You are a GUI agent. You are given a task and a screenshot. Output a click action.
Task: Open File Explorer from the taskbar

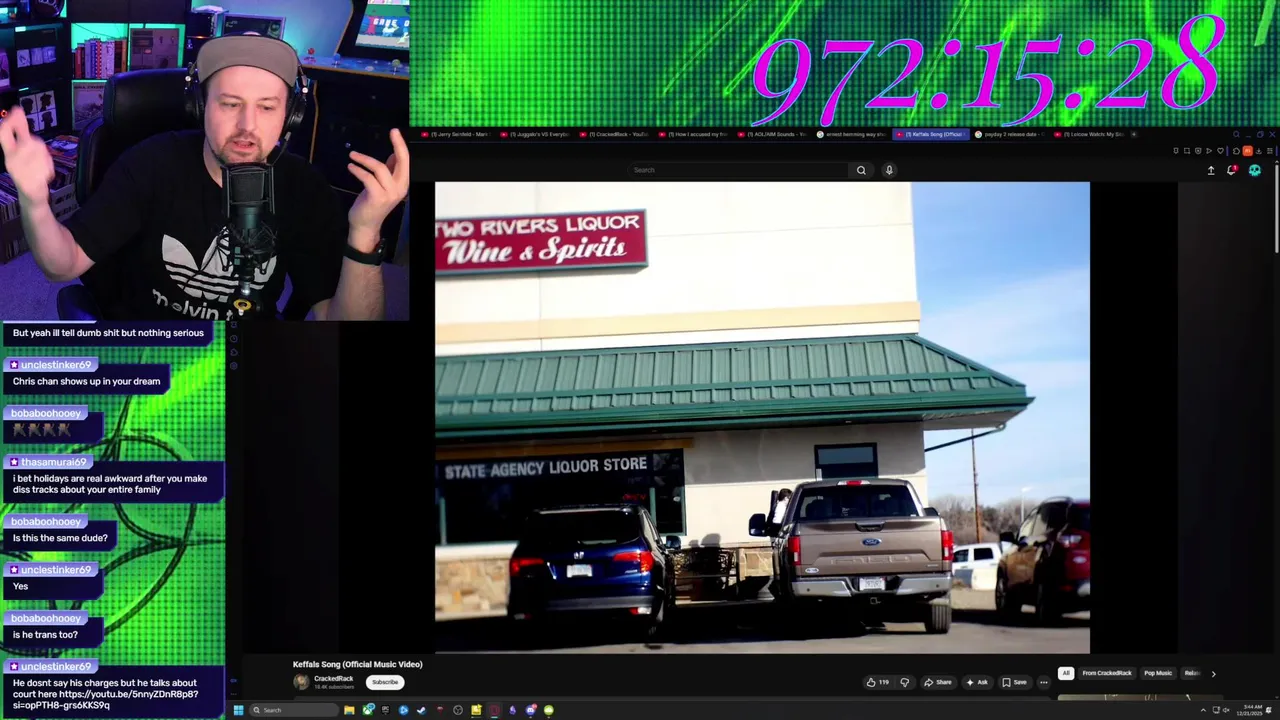click(x=349, y=710)
